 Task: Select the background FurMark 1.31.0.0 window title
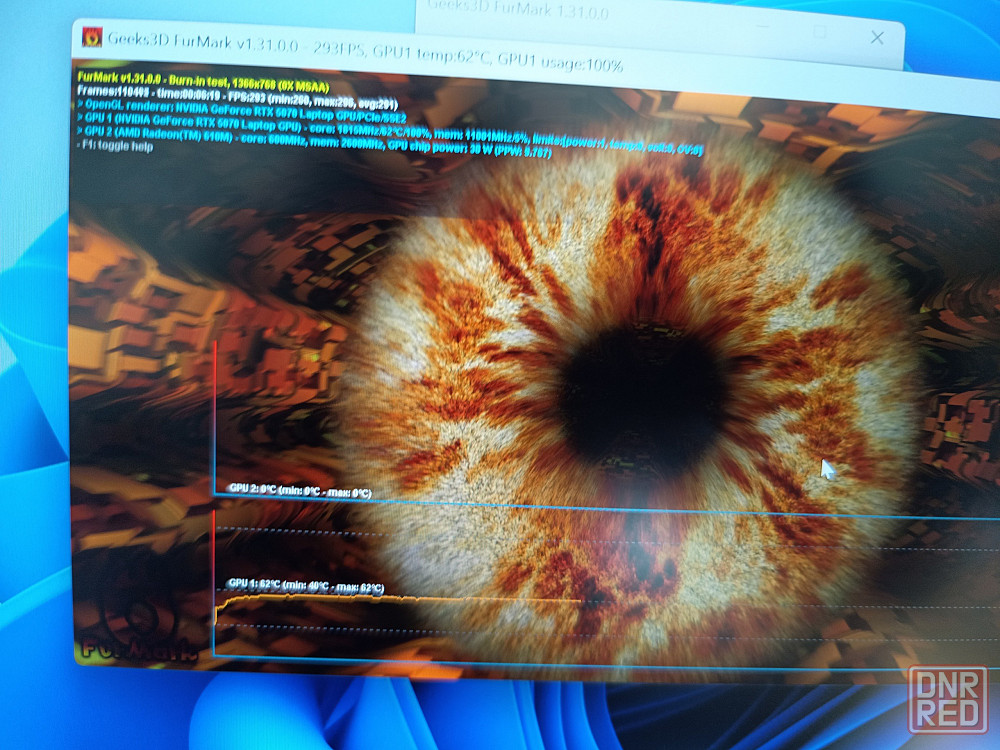click(x=517, y=10)
